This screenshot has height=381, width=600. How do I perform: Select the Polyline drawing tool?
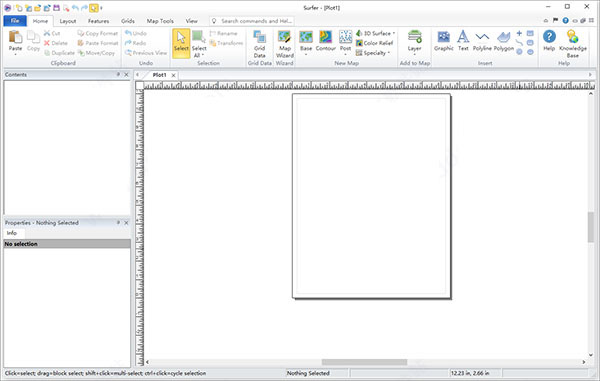tap(482, 41)
